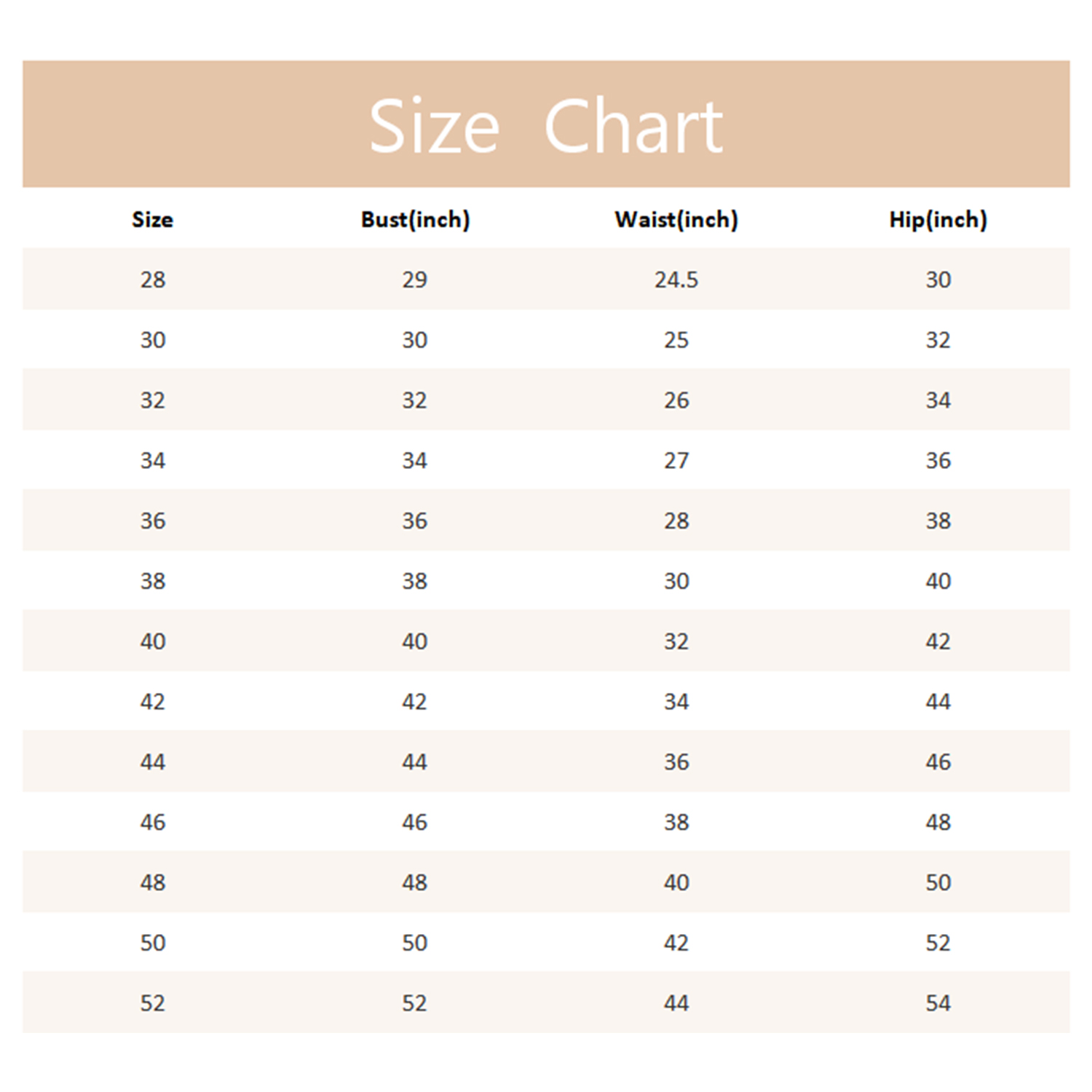Screen dimensions: 1092x1092
Task: Click bust value 52 in last row
Action: click(415, 1003)
